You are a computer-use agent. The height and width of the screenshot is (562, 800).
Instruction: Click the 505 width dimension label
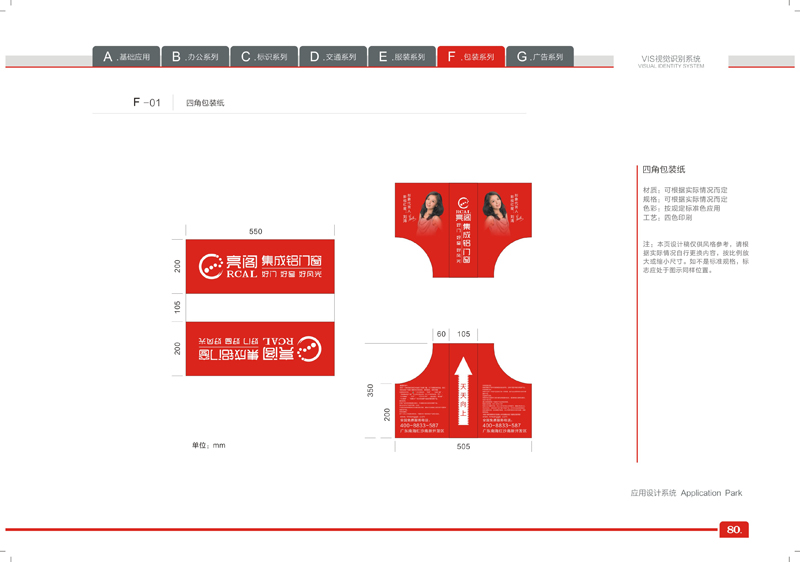[463, 446]
